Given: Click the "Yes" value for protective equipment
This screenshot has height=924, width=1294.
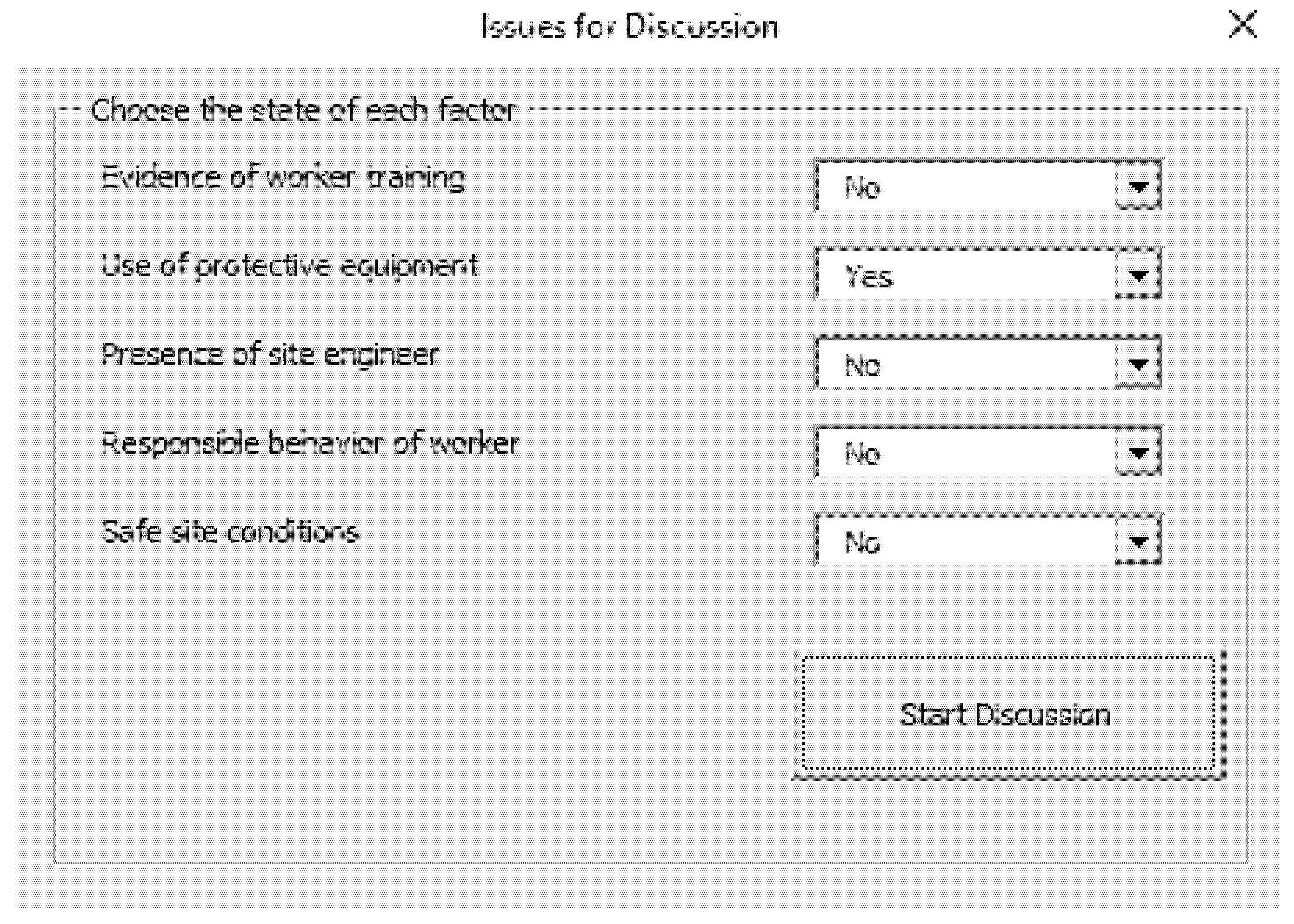Looking at the screenshot, I should [x=868, y=277].
